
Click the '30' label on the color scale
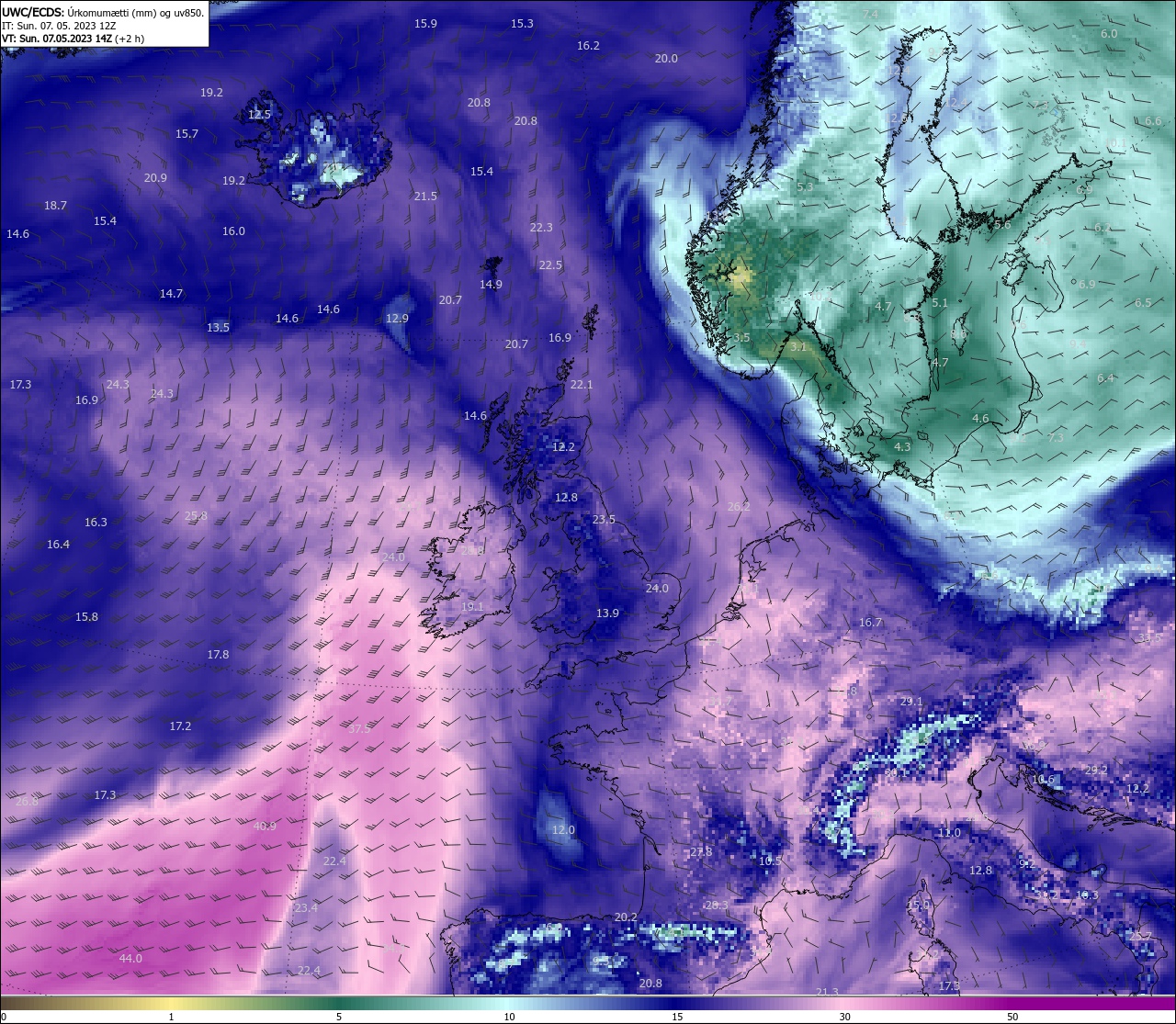pos(844,1017)
